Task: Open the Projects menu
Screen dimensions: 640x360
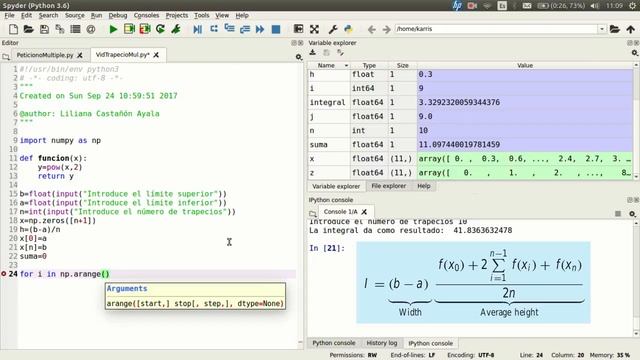Action: 177,15
